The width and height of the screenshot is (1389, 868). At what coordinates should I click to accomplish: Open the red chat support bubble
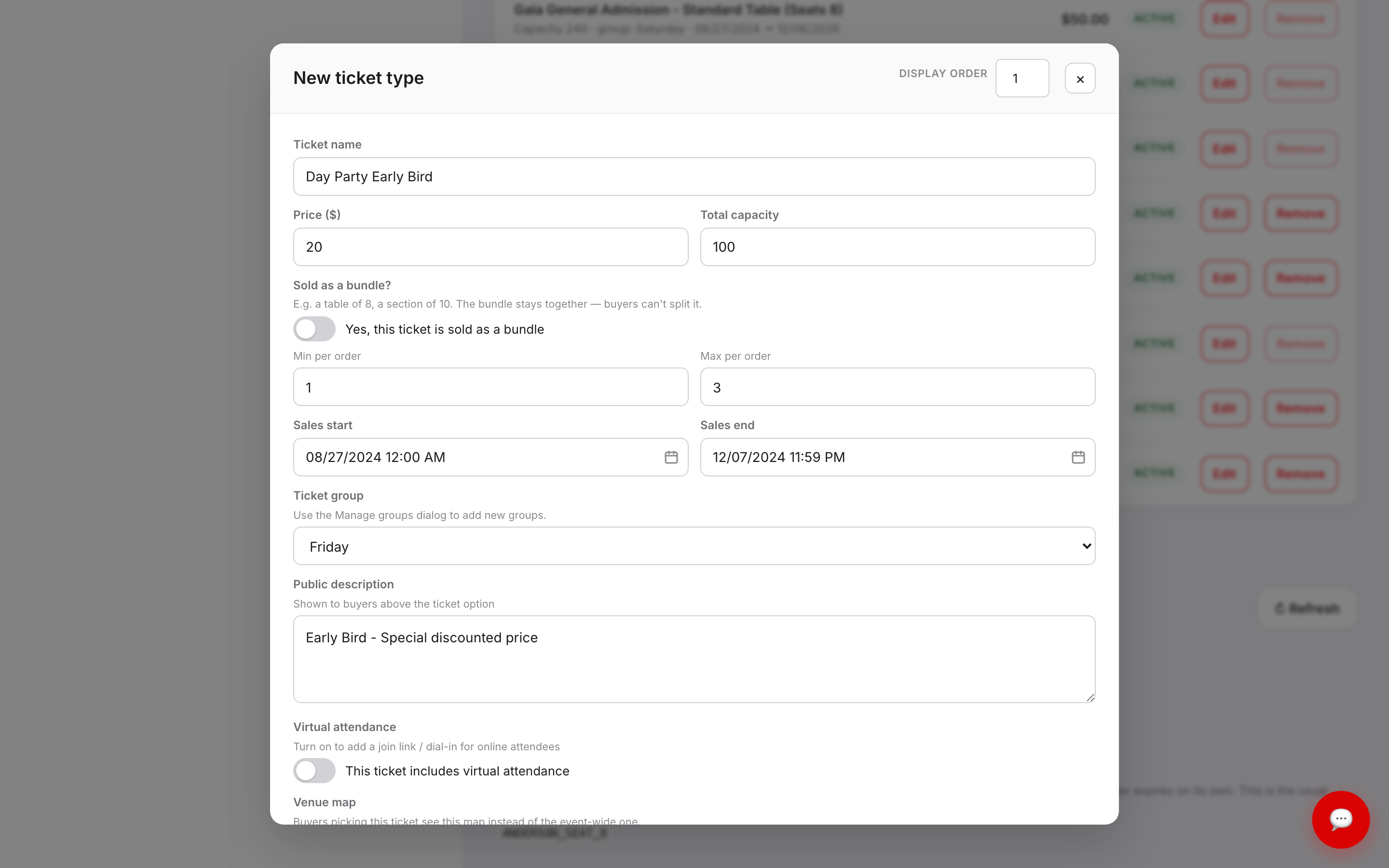point(1340,819)
